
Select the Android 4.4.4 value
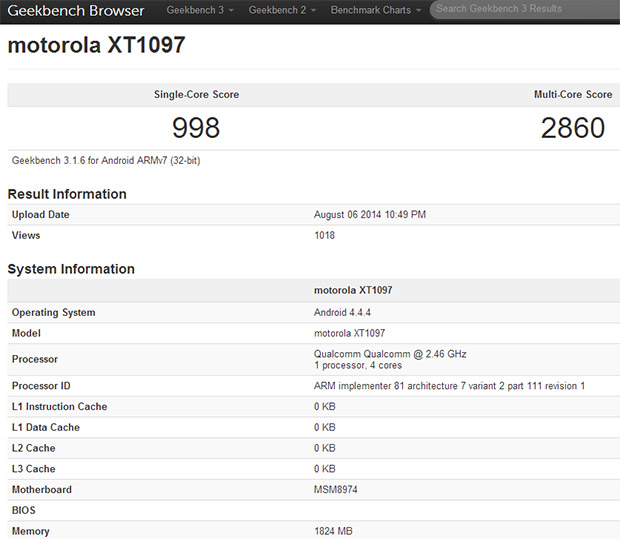tap(342, 312)
